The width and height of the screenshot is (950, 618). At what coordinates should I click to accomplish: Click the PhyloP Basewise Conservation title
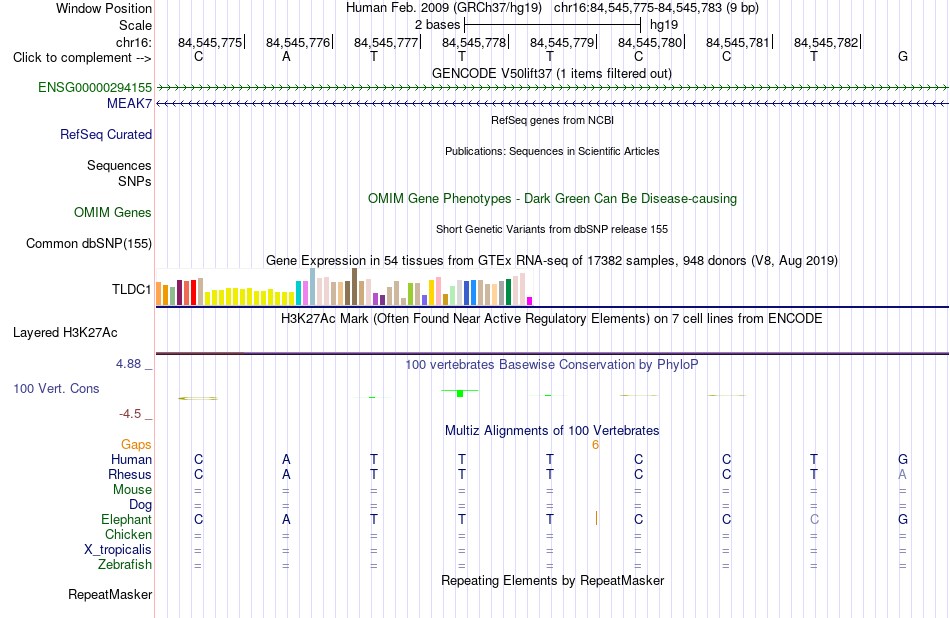point(552,365)
